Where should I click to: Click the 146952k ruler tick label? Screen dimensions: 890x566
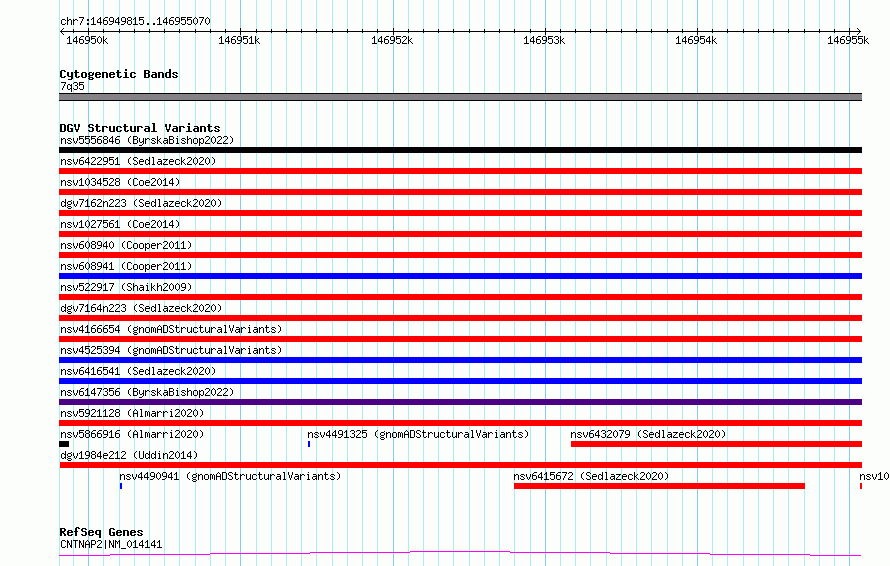point(392,40)
